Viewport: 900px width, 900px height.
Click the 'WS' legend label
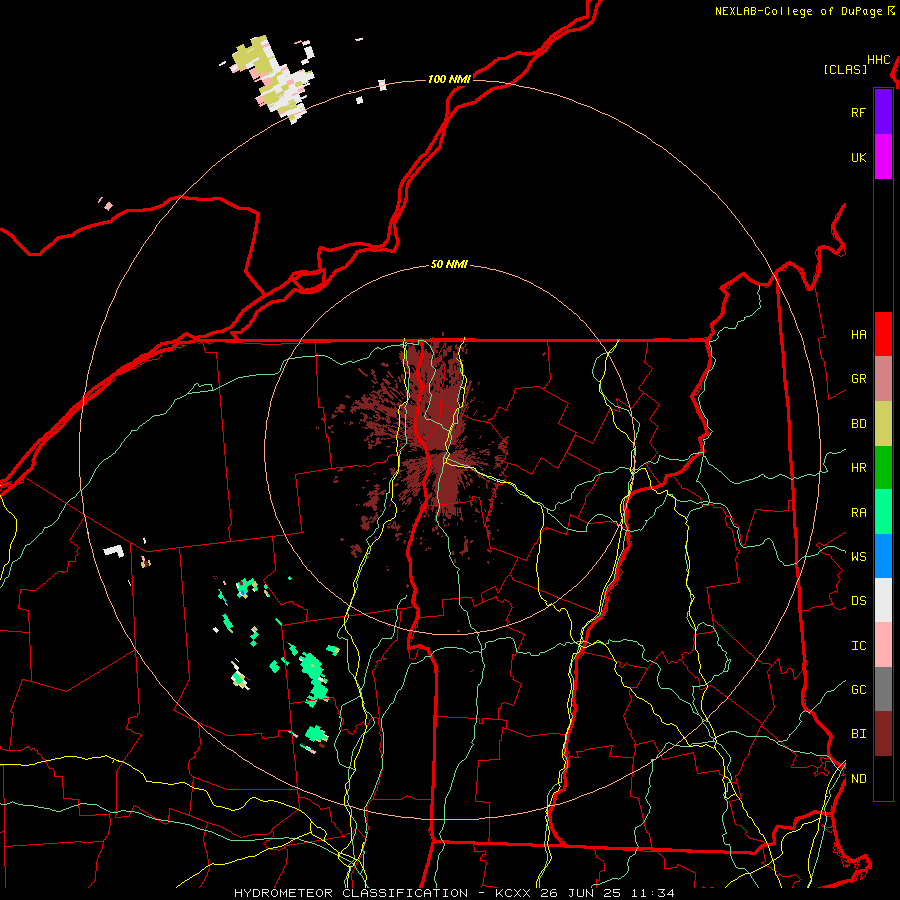pos(858,556)
